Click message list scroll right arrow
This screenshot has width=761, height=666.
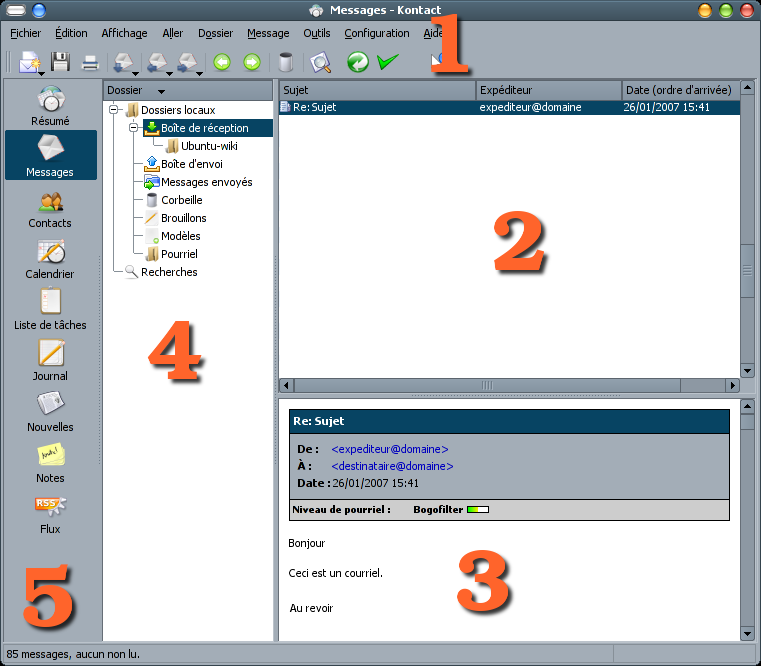733,385
